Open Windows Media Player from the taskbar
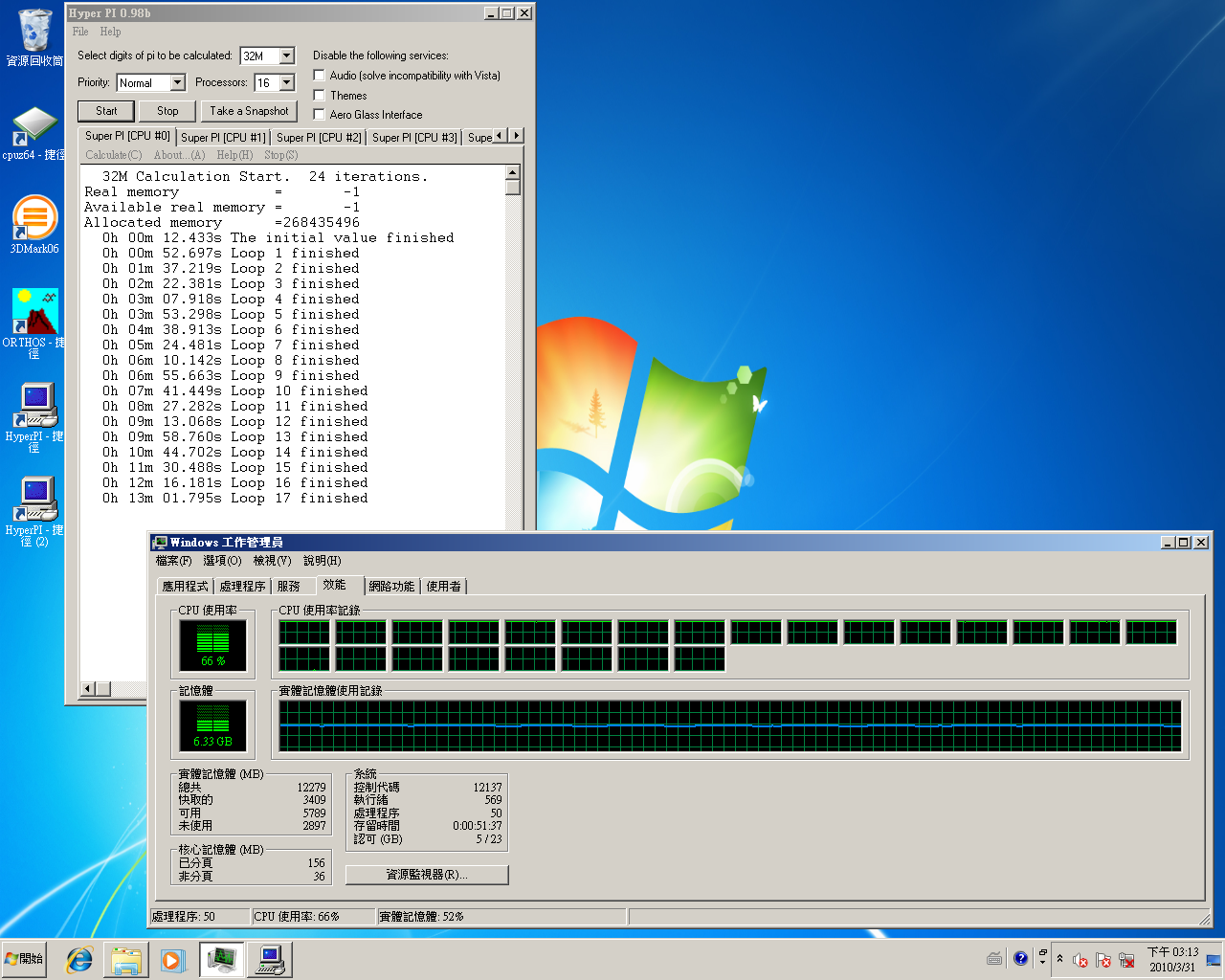This screenshot has height=980, width=1225. tap(172, 960)
